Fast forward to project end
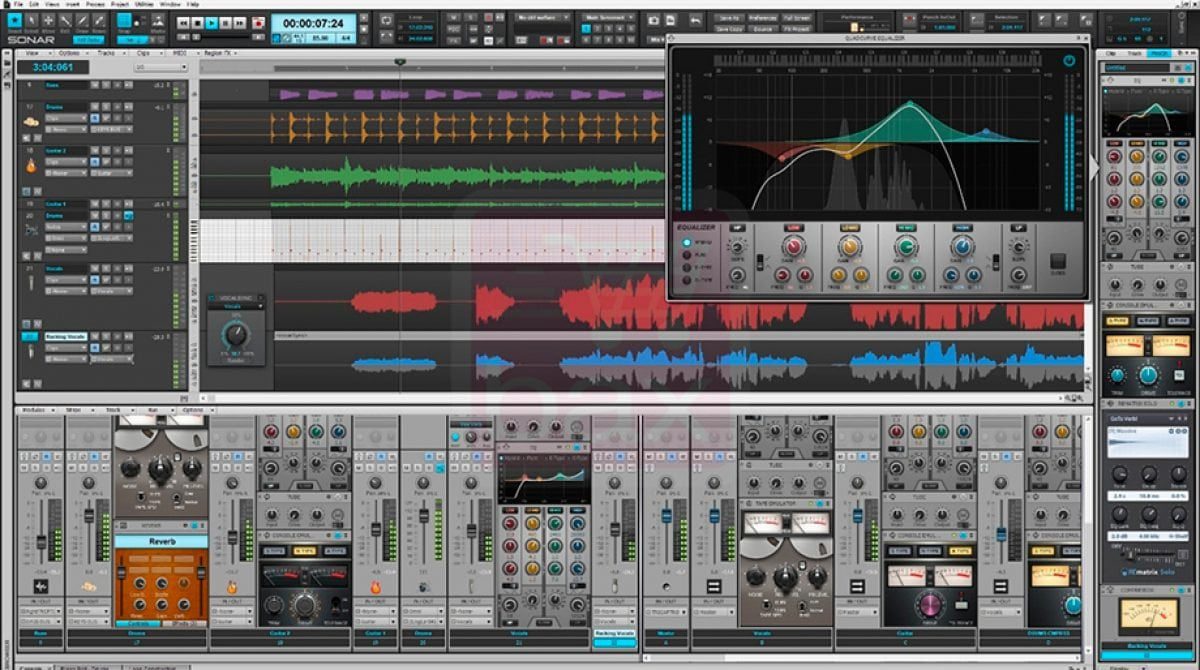The width and height of the screenshot is (1200, 670). 239,23
